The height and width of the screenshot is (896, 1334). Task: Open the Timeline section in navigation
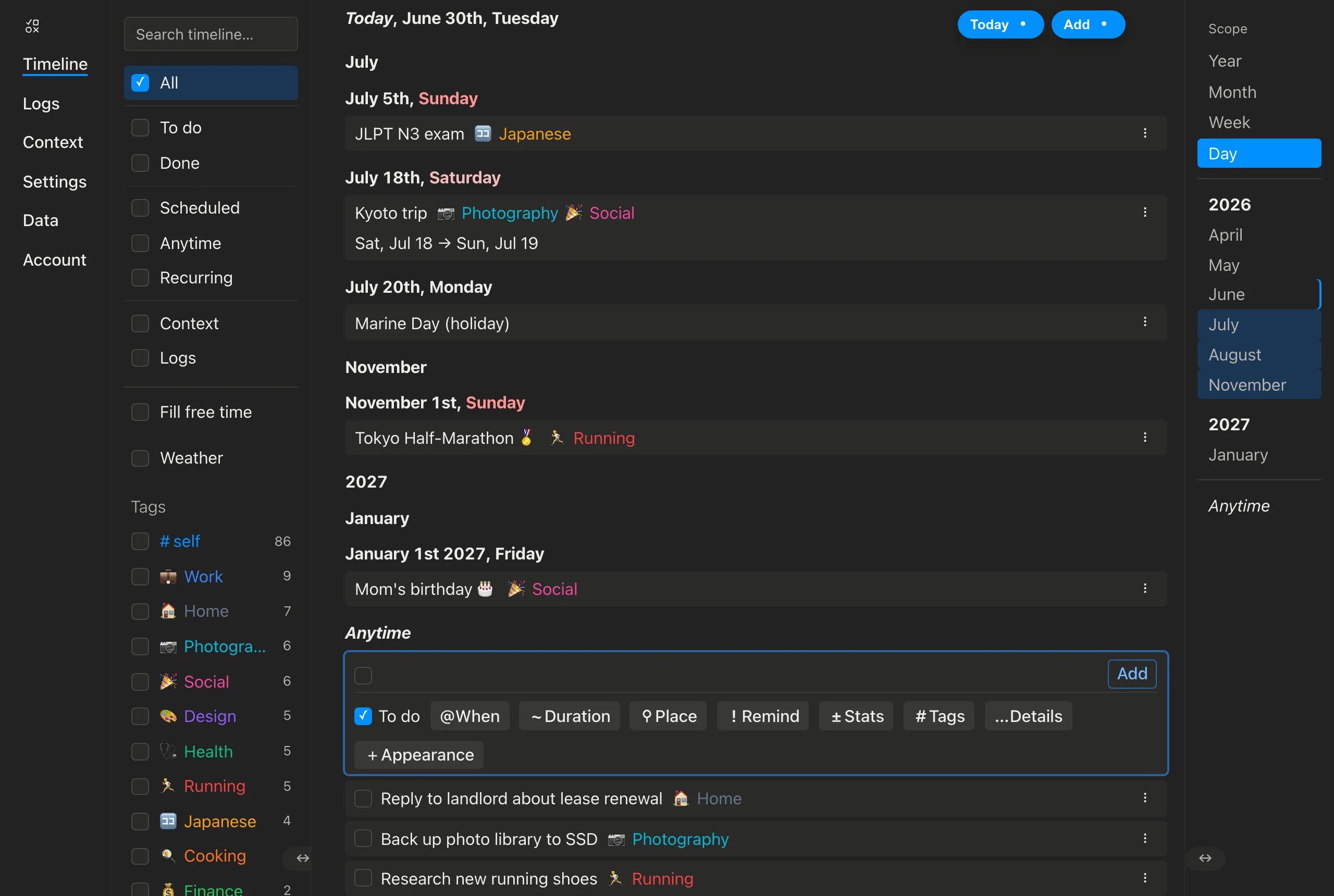(x=55, y=64)
